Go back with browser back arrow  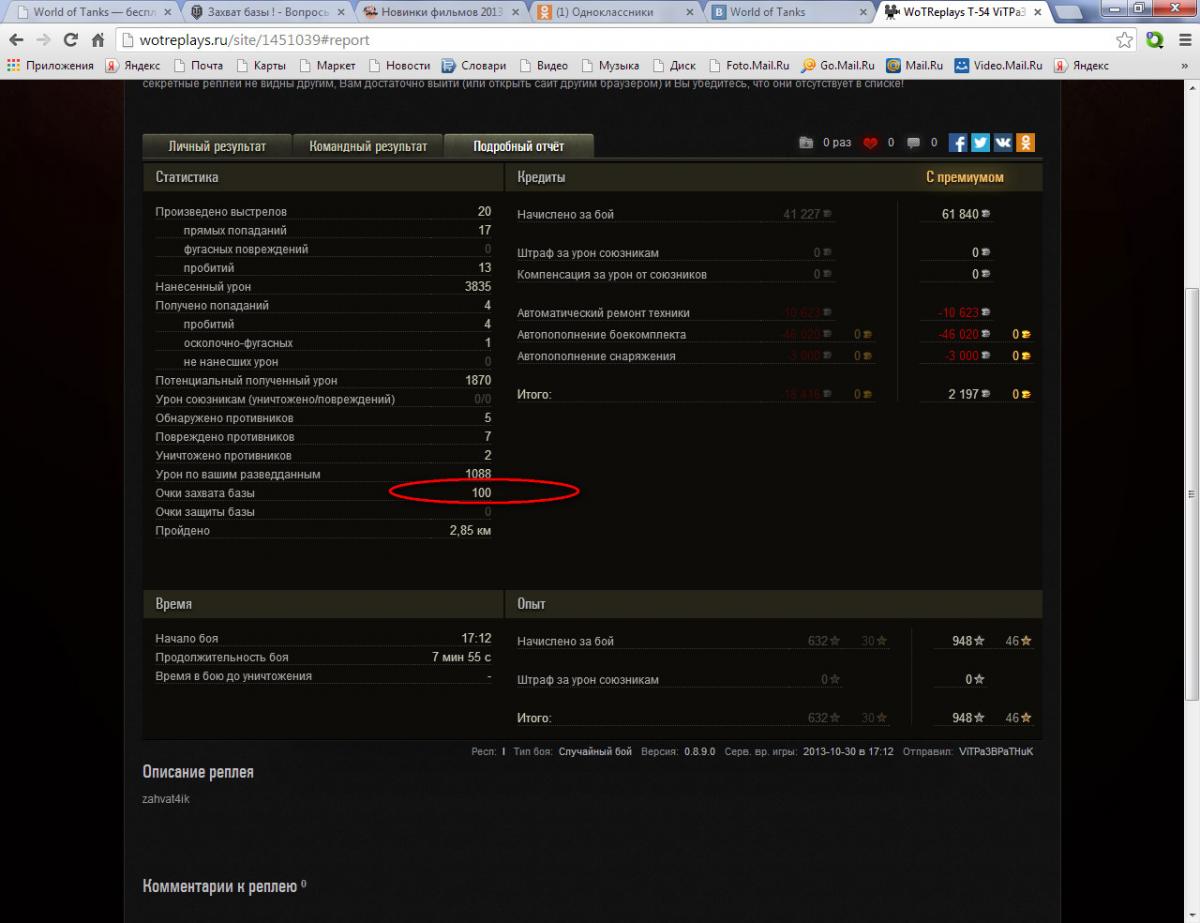[x=17, y=40]
